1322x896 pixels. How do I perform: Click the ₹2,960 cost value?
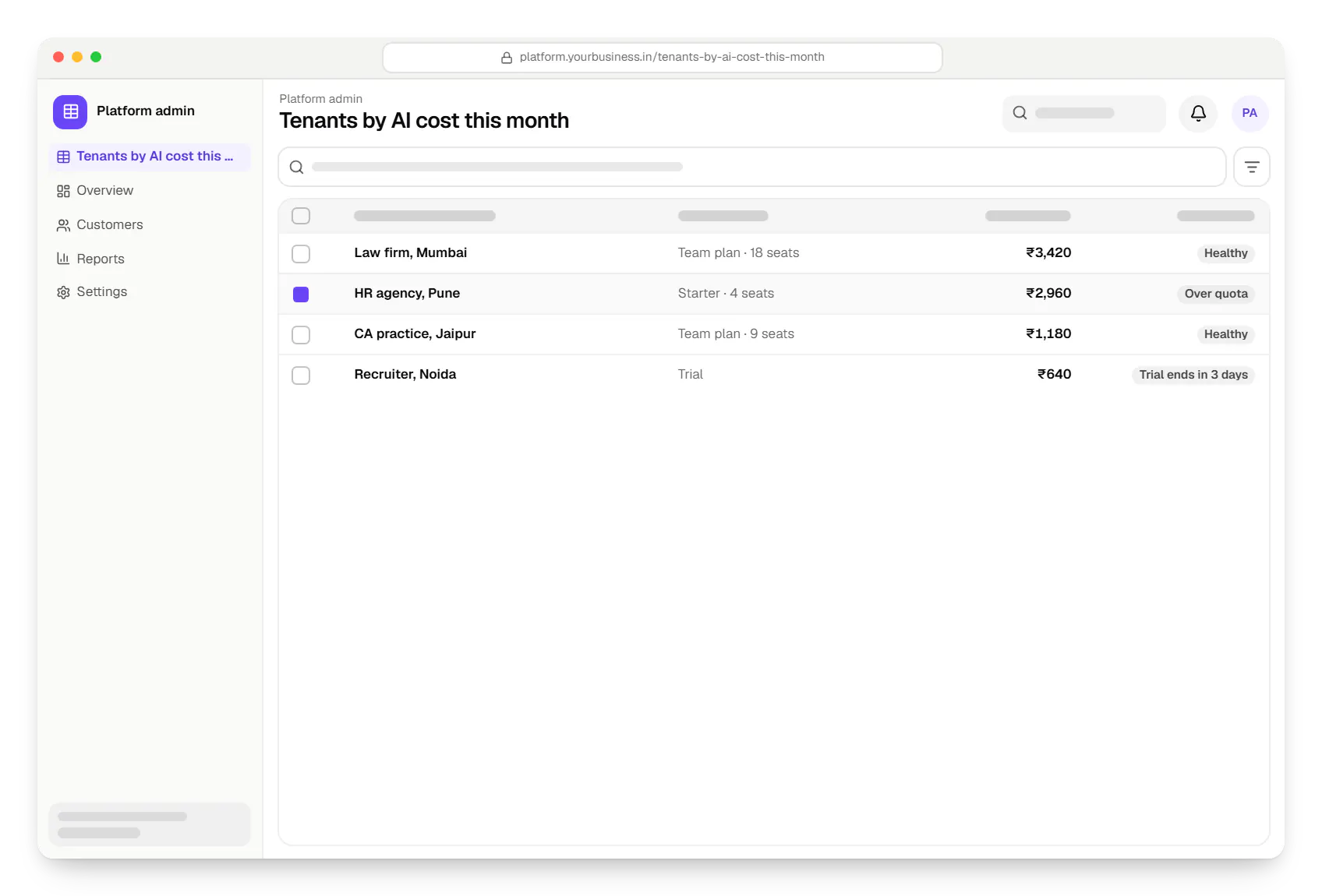point(1048,293)
